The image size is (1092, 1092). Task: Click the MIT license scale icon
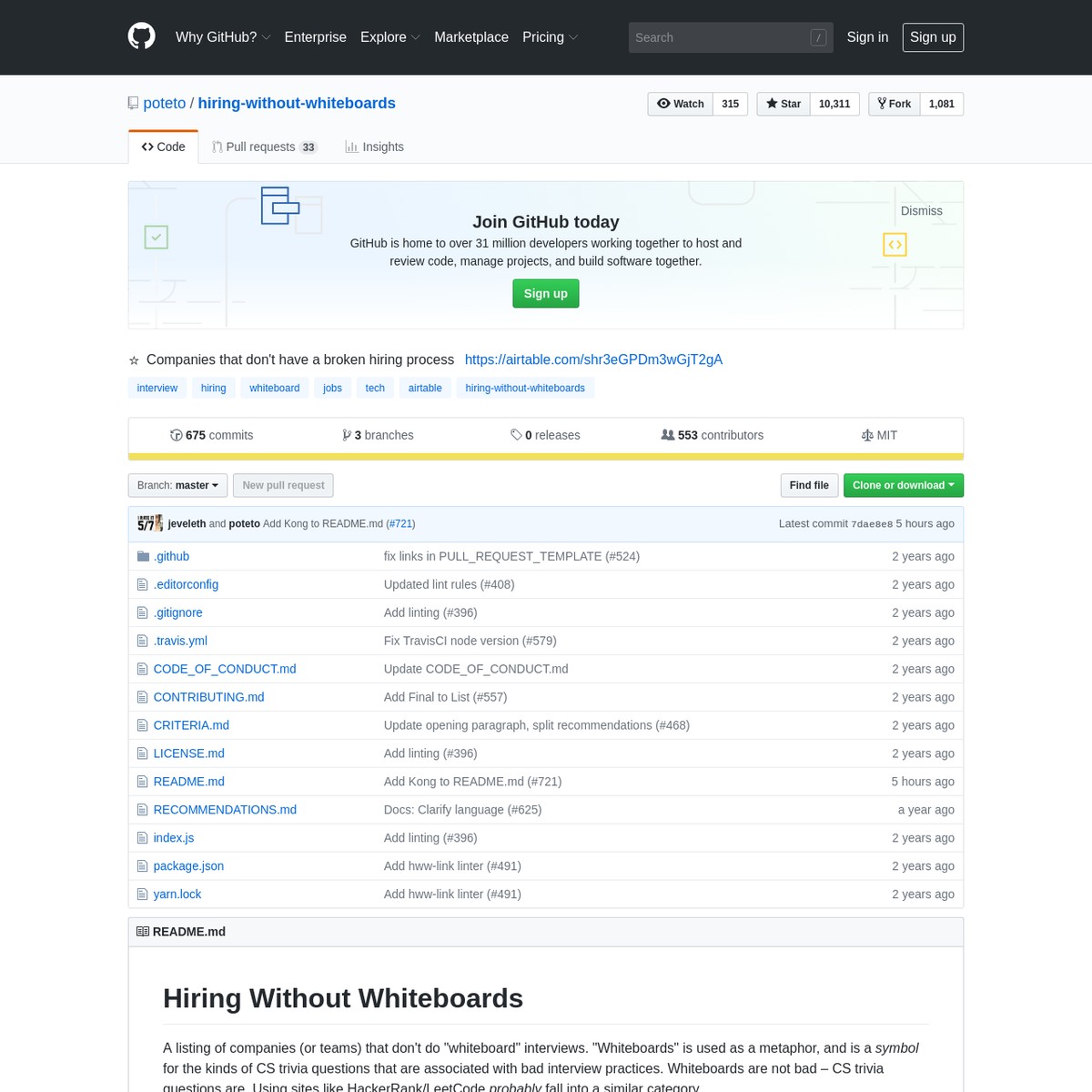867,435
